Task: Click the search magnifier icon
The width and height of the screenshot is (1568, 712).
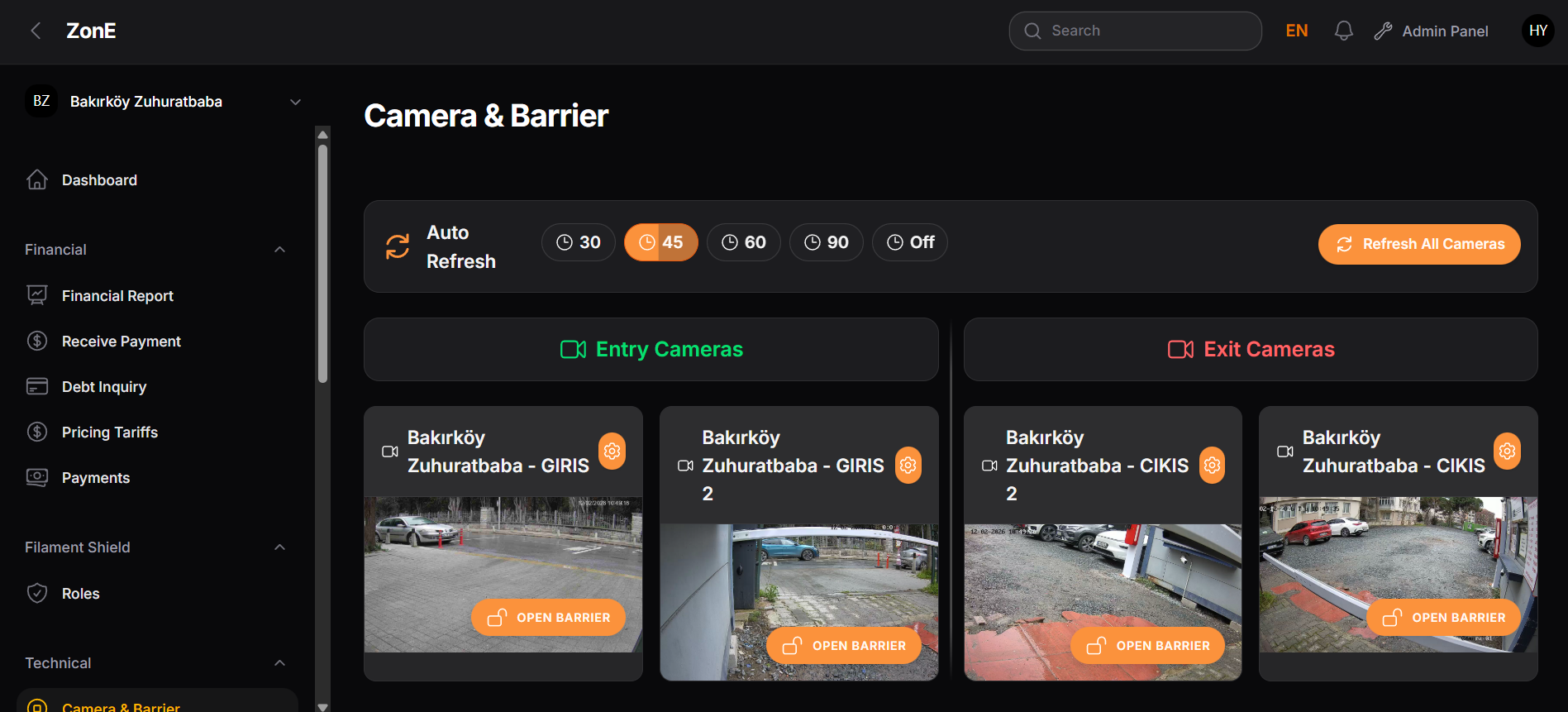Action: point(1032,31)
